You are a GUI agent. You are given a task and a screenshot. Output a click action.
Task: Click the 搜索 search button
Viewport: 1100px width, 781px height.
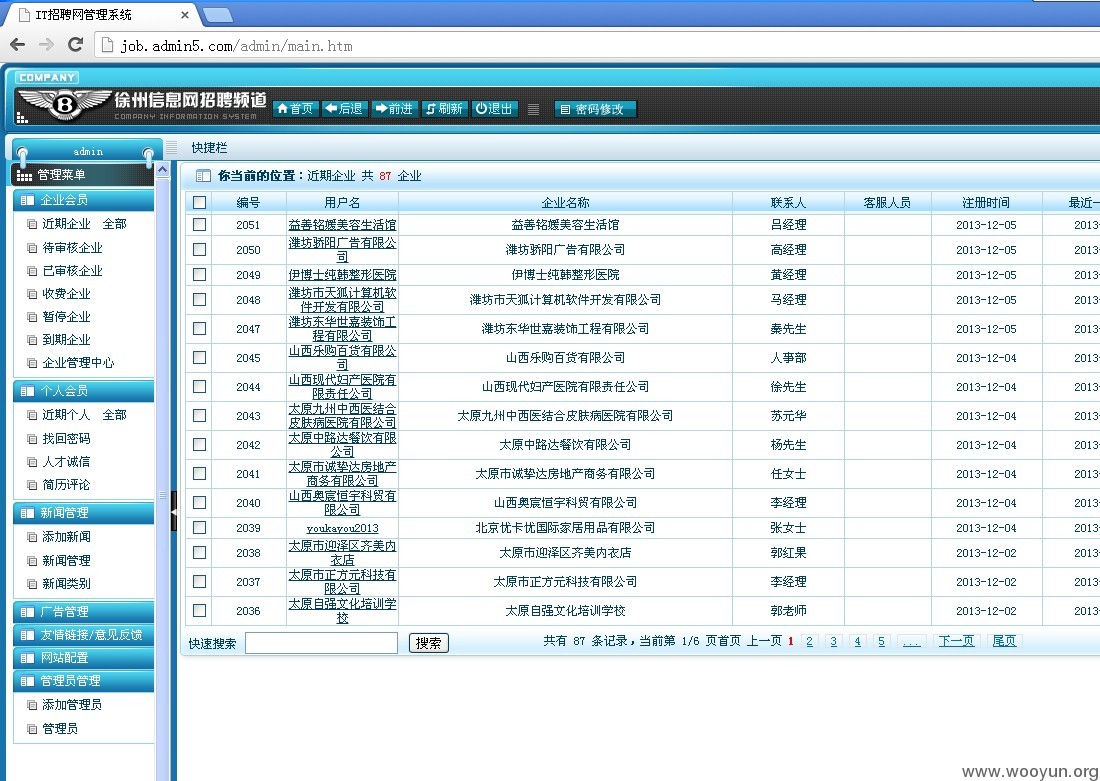click(x=429, y=643)
